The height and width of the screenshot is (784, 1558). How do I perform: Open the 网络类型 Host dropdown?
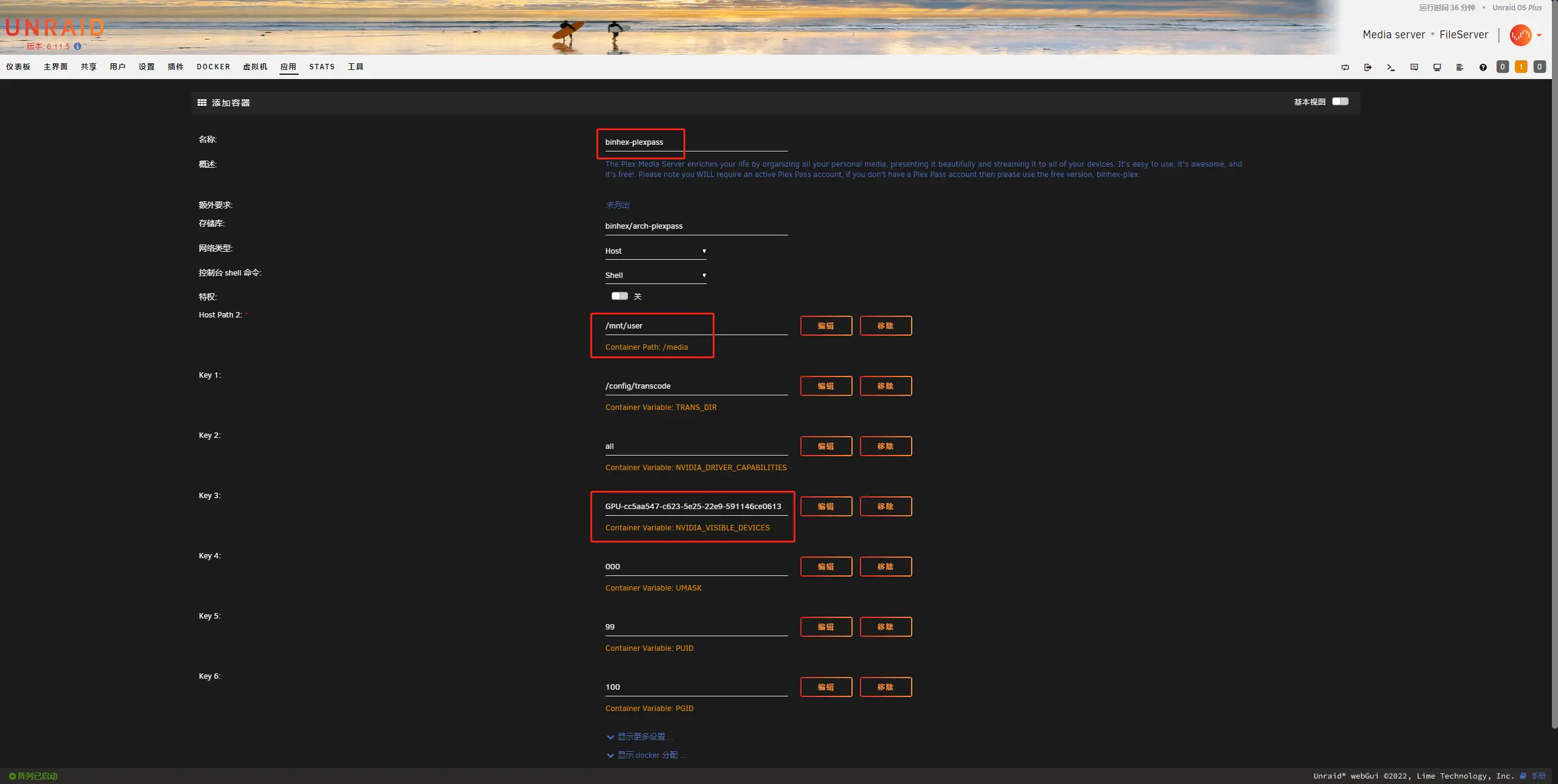click(x=655, y=251)
